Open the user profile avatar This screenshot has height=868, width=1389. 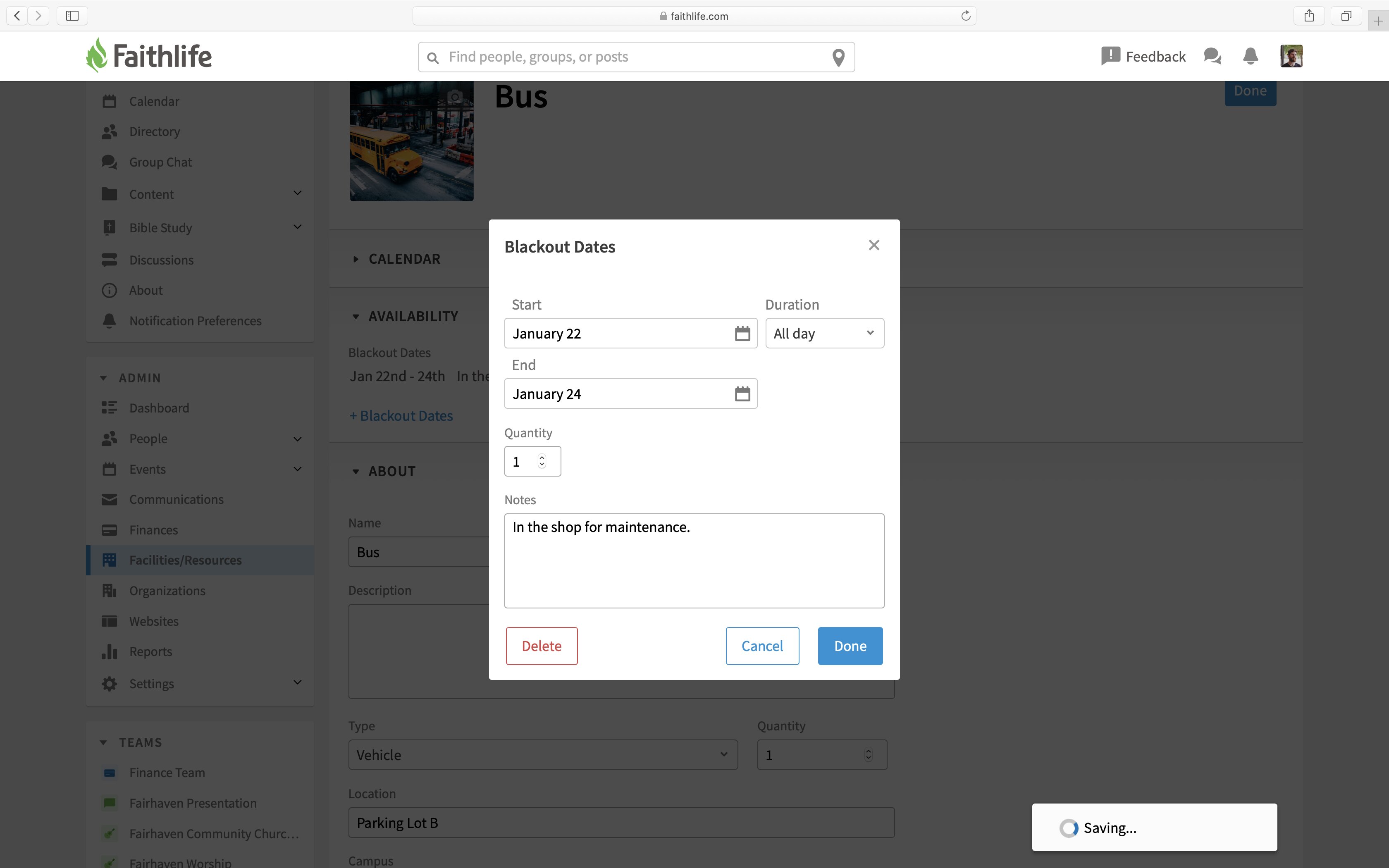pos(1291,56)
